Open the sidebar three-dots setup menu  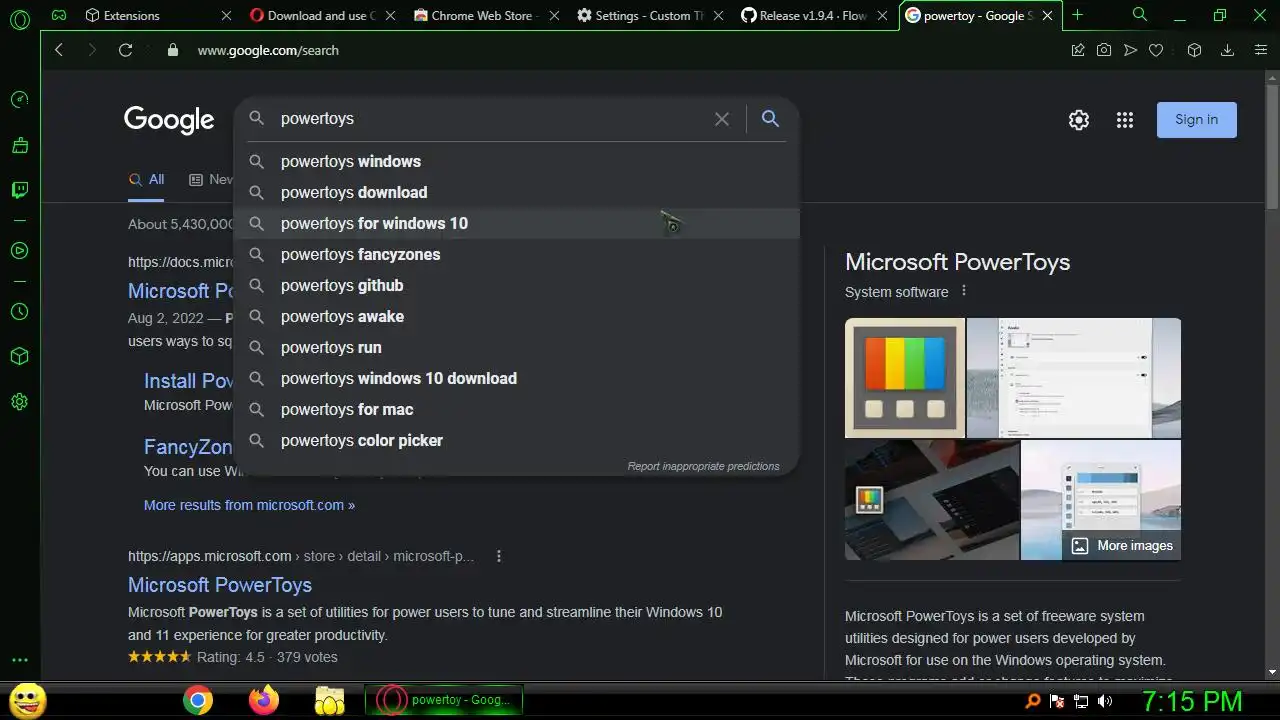(x=19, y=660)
